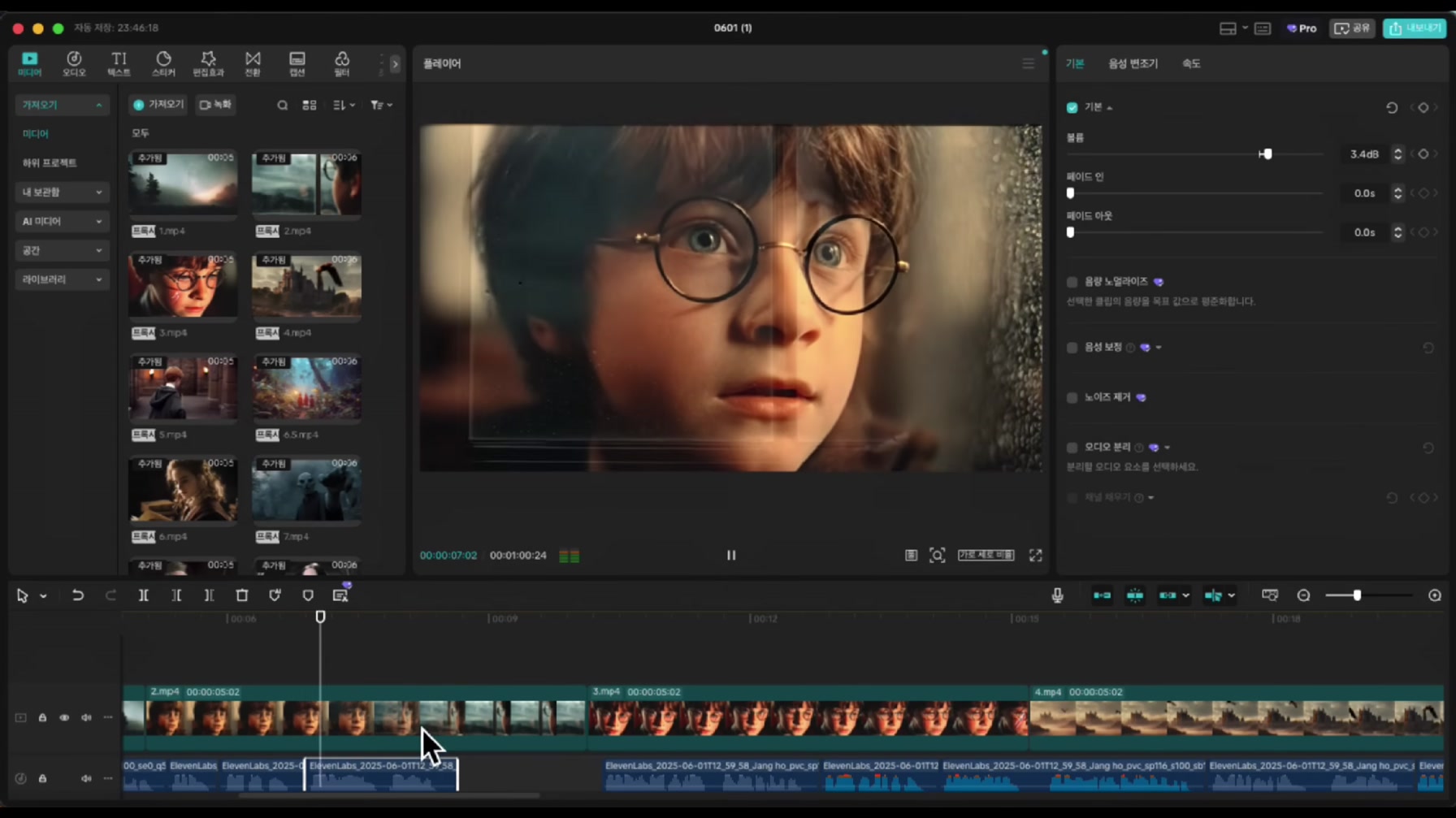Add marker with shield icon
Image resolution: width=1456 pixels, height=818 pixels.
point(308,595)
